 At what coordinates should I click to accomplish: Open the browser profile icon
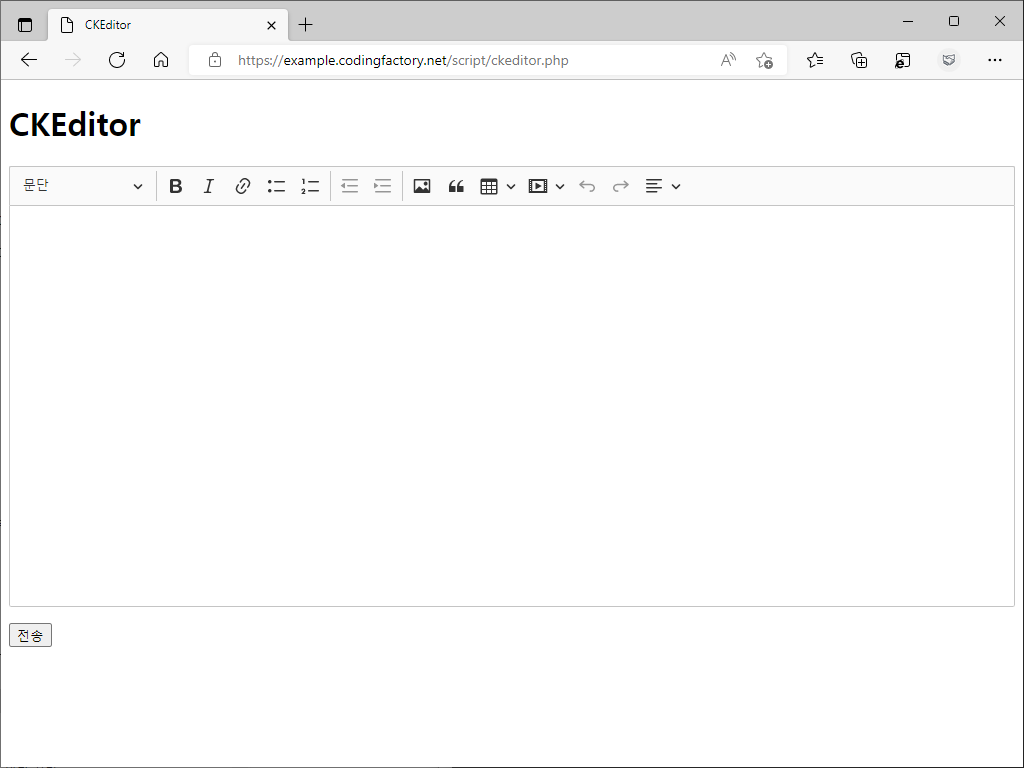click(949, 60)
